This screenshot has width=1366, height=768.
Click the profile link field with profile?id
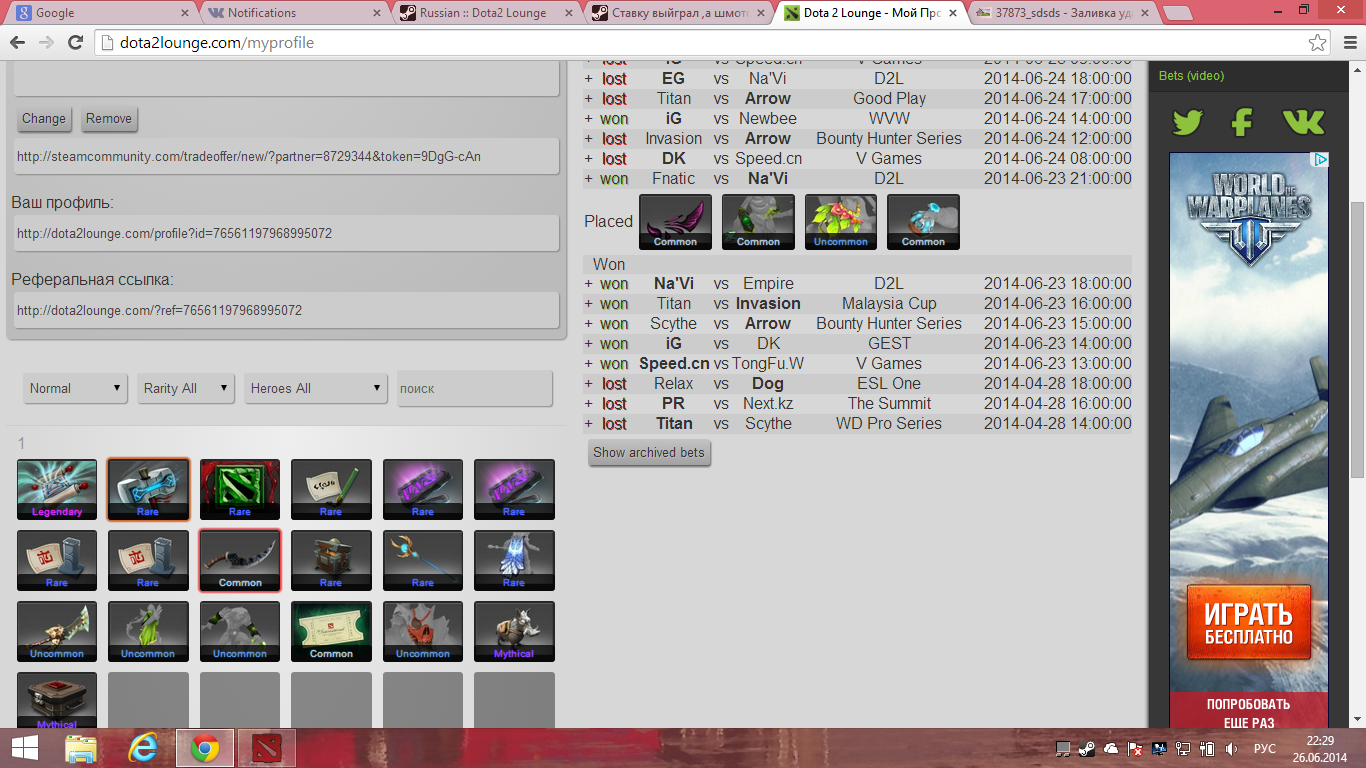(x=285, y=233)
